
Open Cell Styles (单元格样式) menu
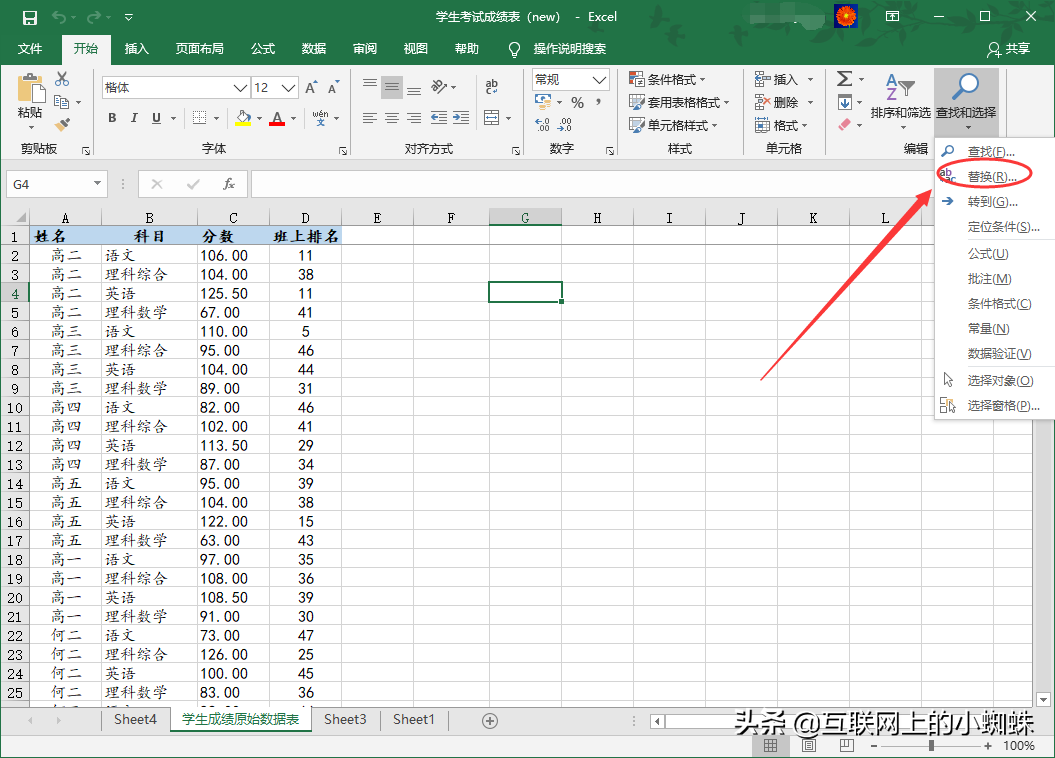673,126
